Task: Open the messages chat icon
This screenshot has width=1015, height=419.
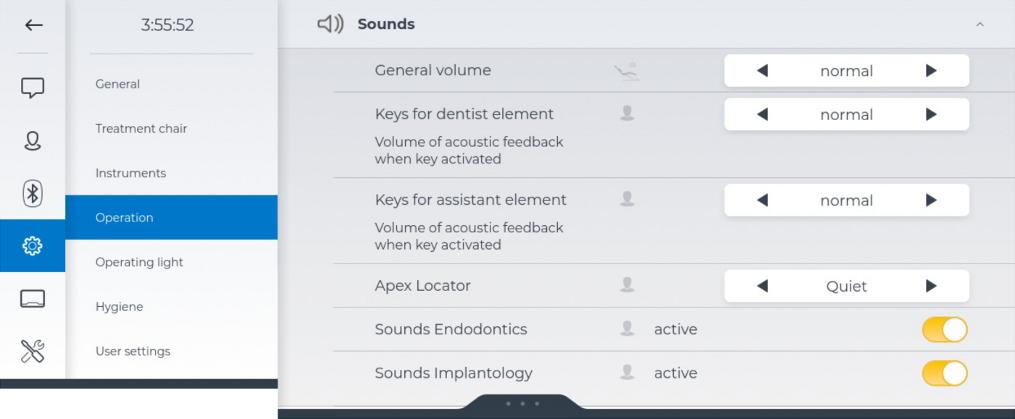Action: [x=33, y=88]
